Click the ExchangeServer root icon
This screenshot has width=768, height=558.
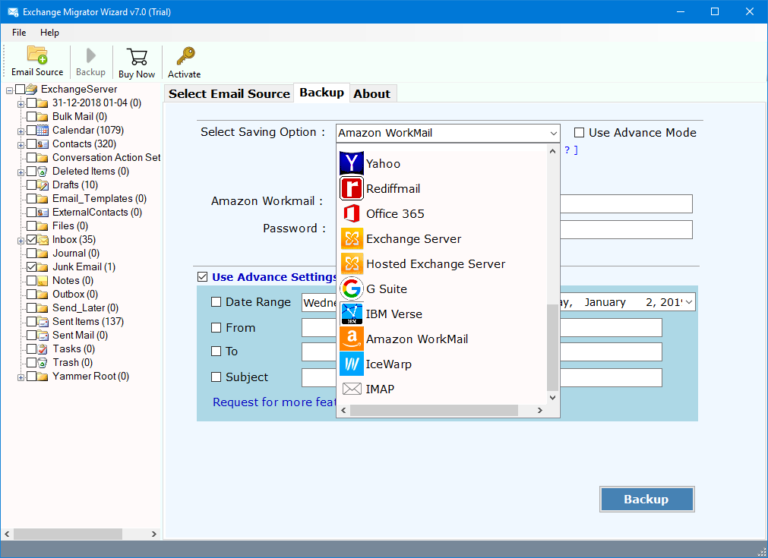coord(31,89)
